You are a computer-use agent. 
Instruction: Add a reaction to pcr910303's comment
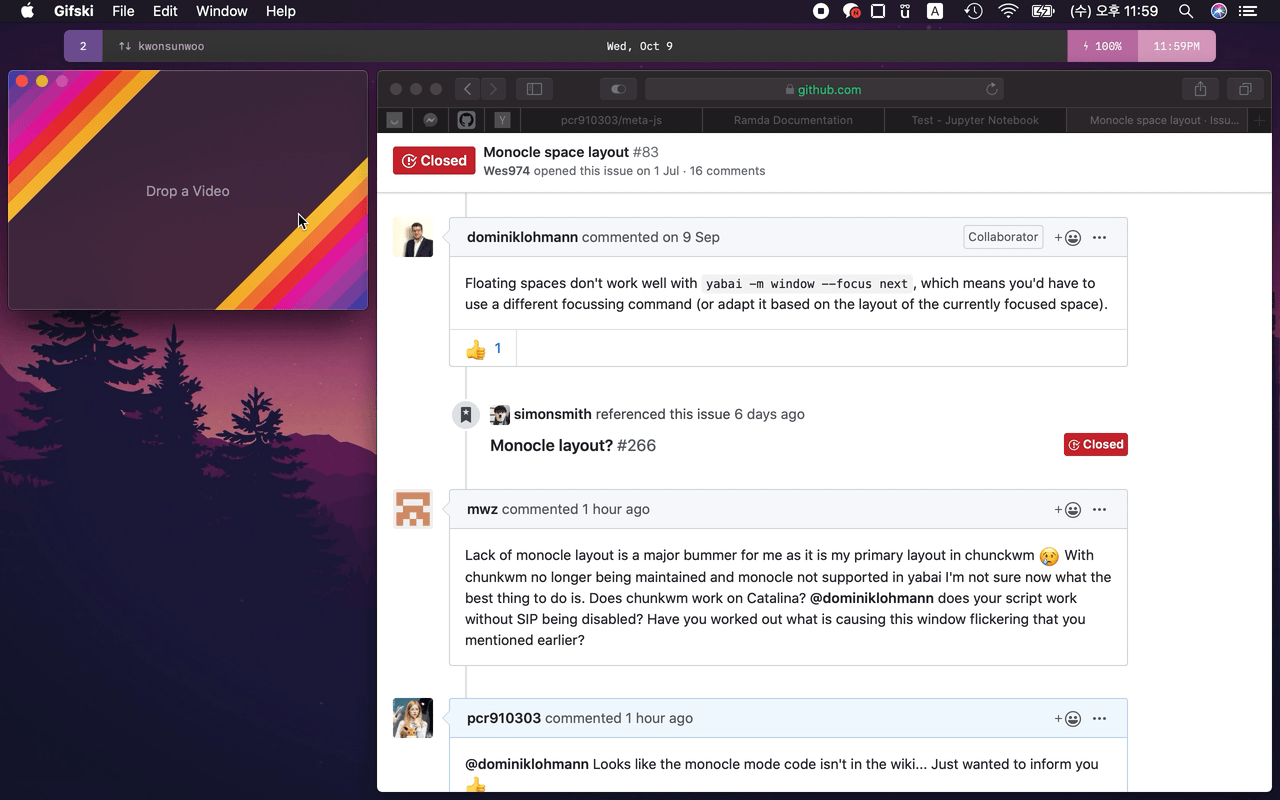click(x=1068, y=718)
